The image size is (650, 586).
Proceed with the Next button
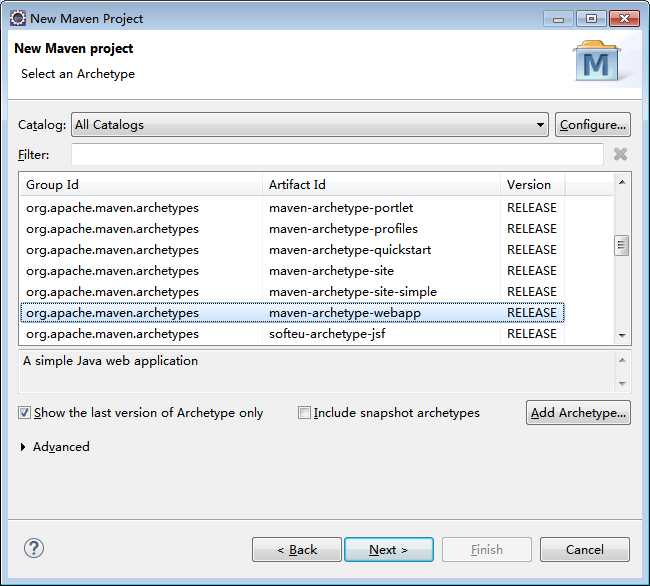pyautogui.click(x=389, y=550)
